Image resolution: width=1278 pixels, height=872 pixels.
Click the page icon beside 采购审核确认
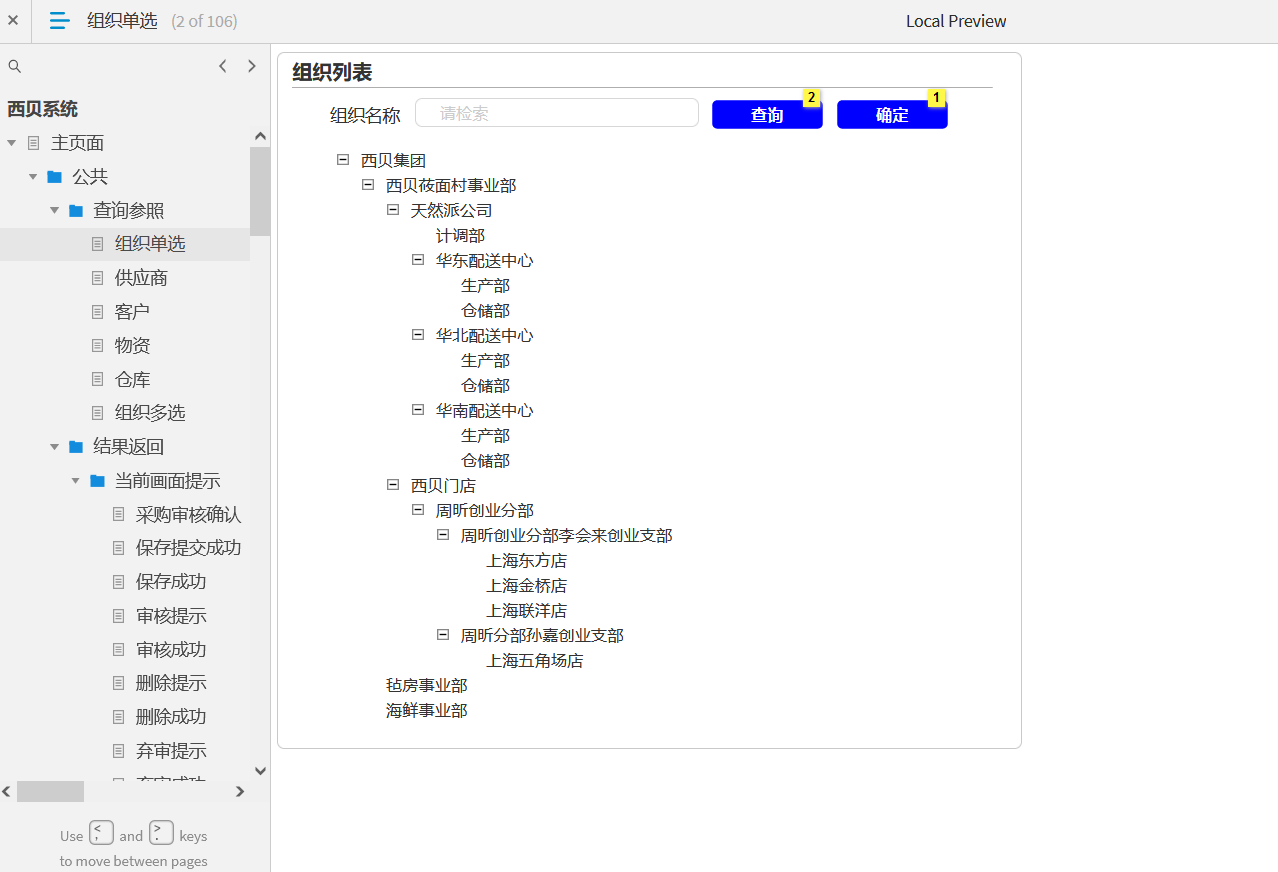tap(119, 515)
